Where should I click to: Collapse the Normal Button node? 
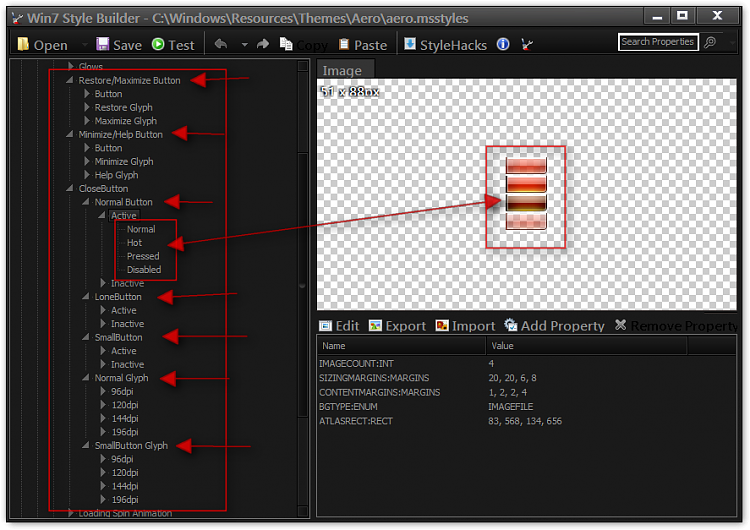pyautogui.click(x=86, y=201)
